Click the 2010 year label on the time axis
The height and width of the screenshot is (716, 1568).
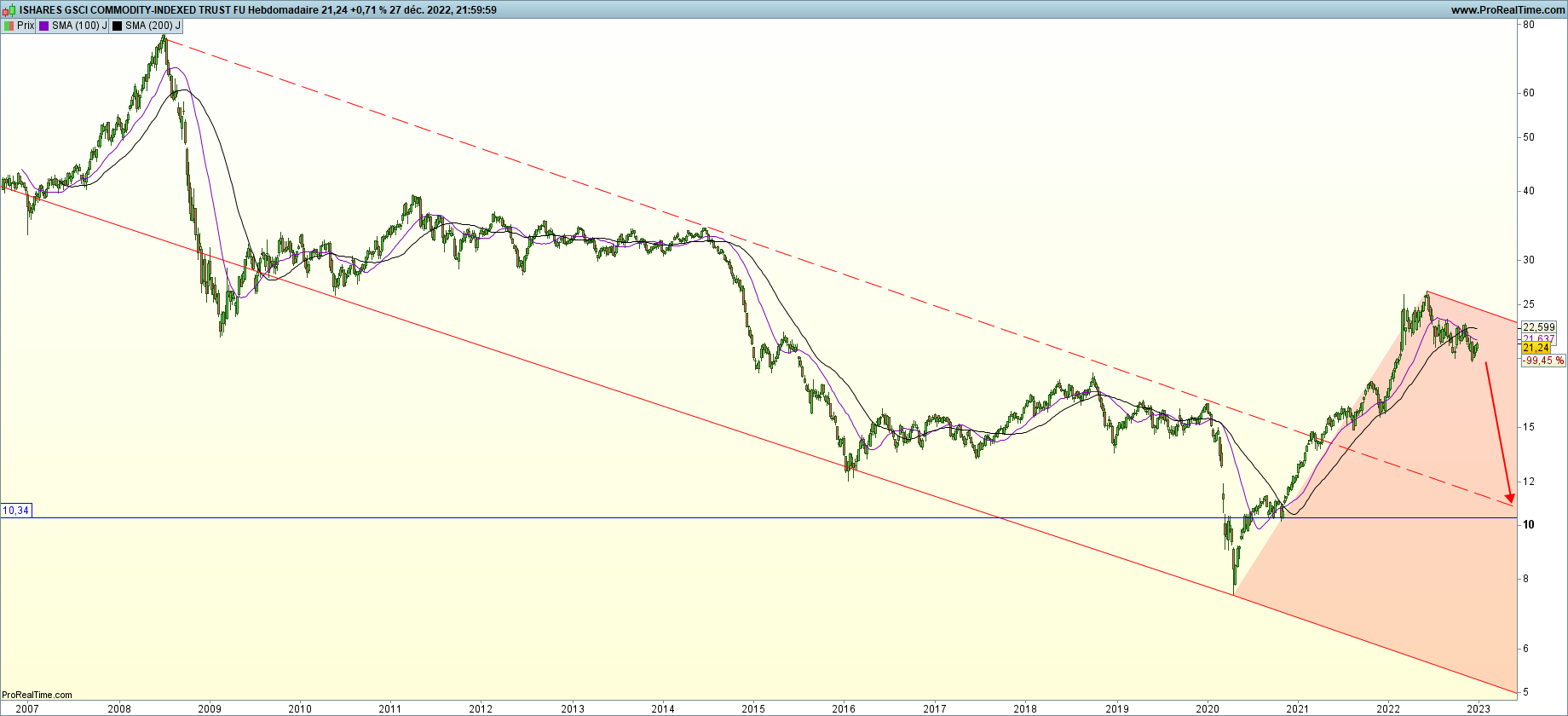pyautogui.click(x=300, y=708)
